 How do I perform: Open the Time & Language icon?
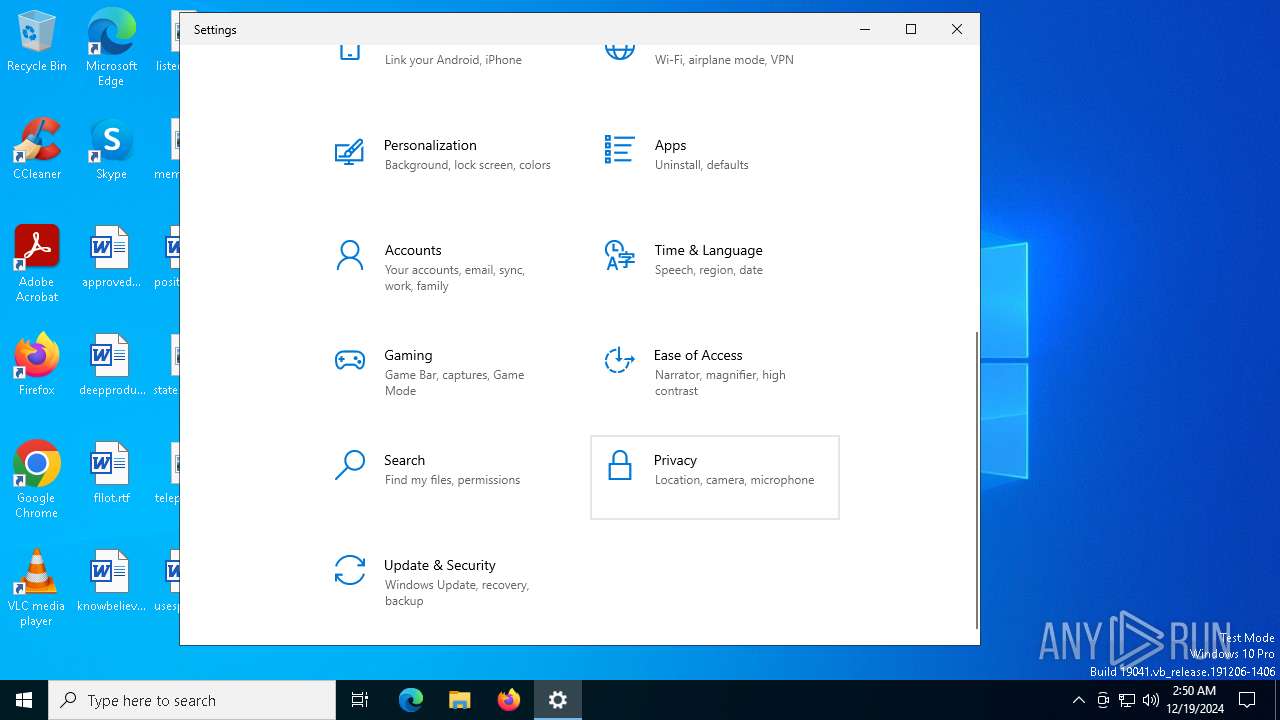pyautogui.click(x=619, y=256)
